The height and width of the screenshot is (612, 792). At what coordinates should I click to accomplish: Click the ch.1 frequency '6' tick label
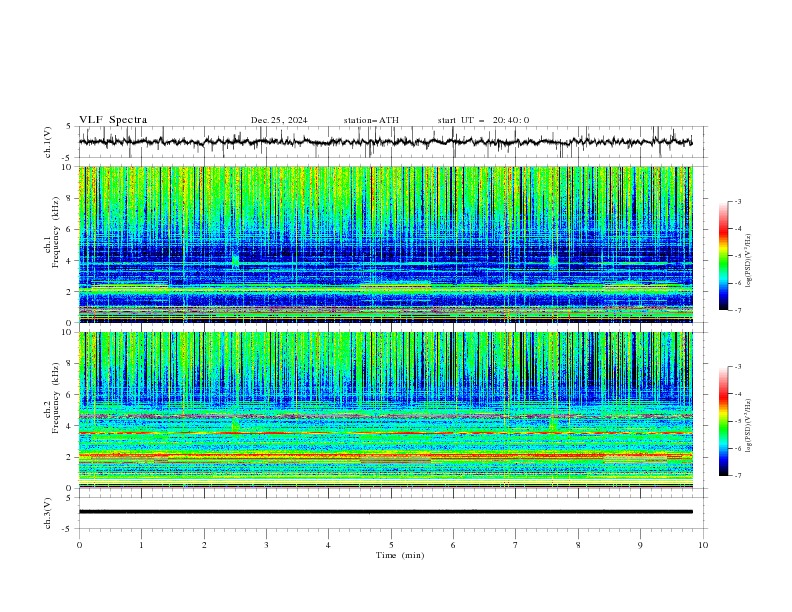(x=71, y=230)
